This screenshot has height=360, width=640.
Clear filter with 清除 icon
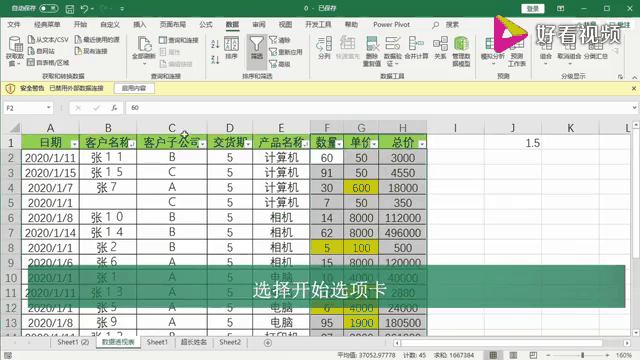[280, 40]
